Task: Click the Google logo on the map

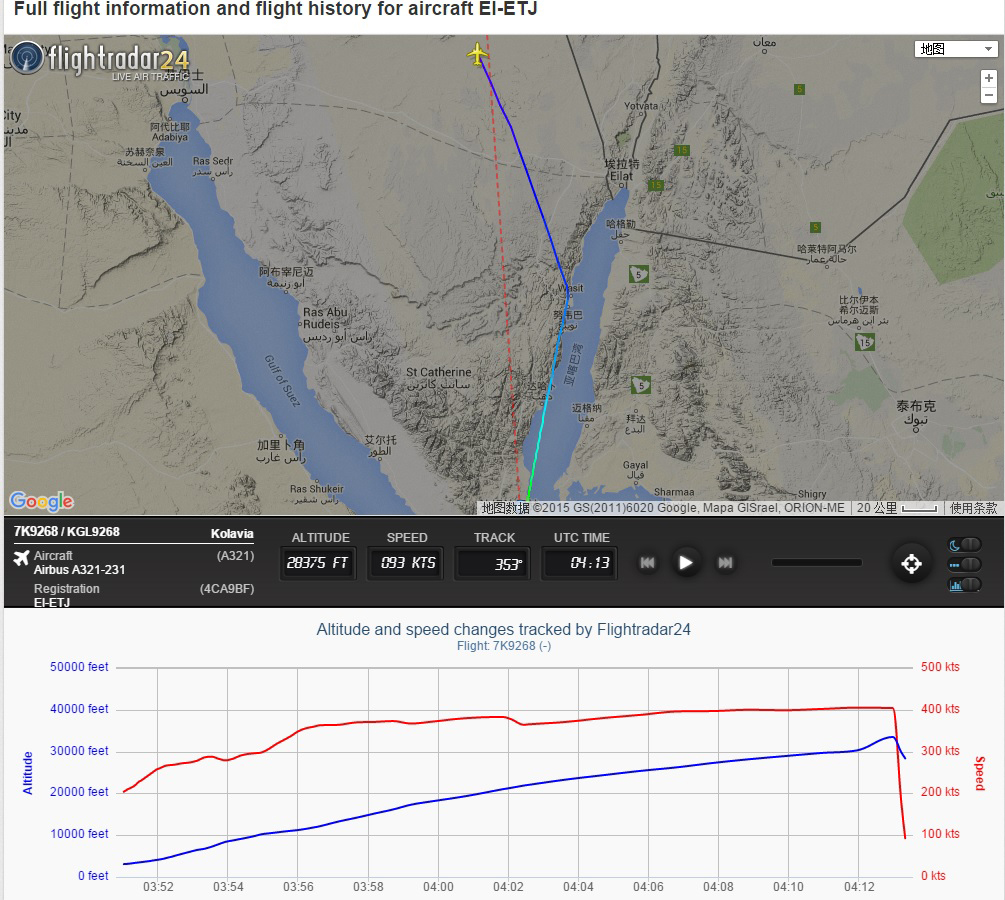Action: [41, 501]
